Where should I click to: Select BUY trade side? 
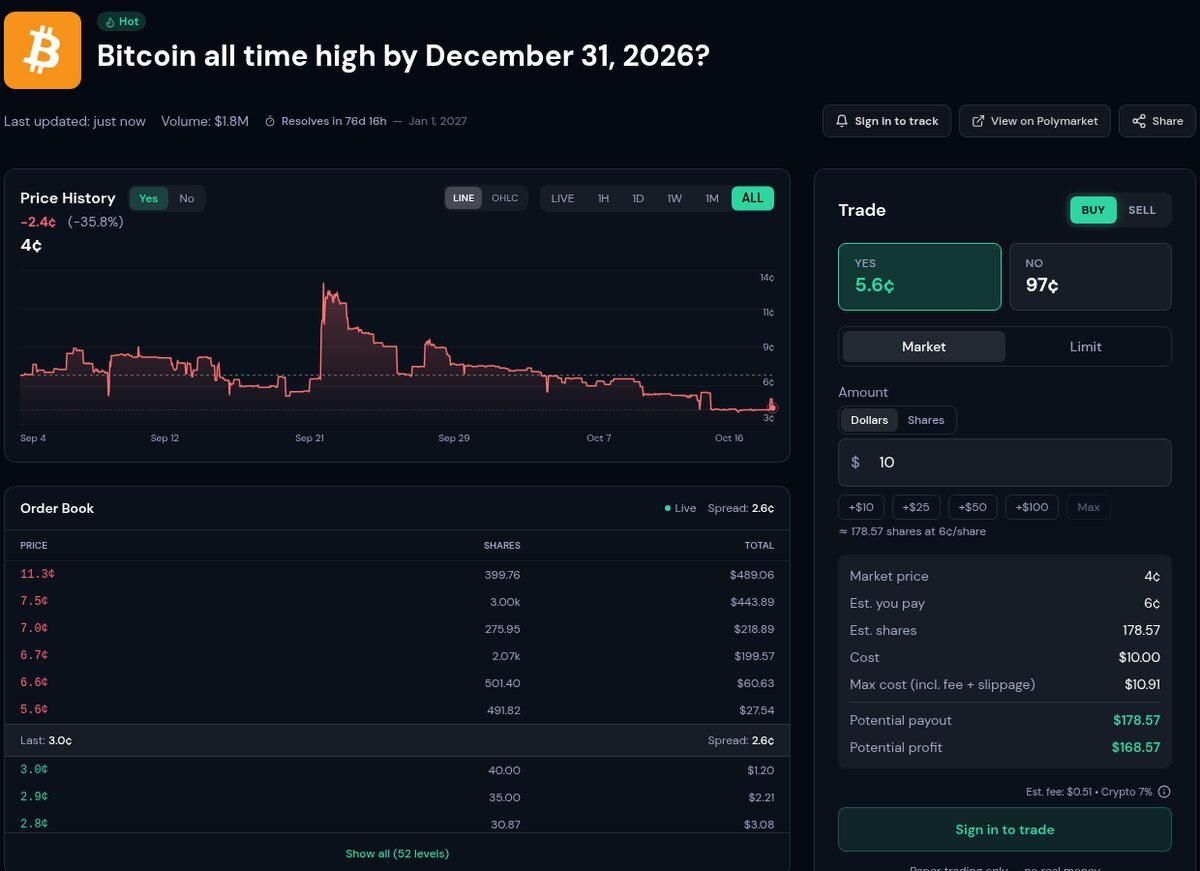click(x=1093, y=210)
